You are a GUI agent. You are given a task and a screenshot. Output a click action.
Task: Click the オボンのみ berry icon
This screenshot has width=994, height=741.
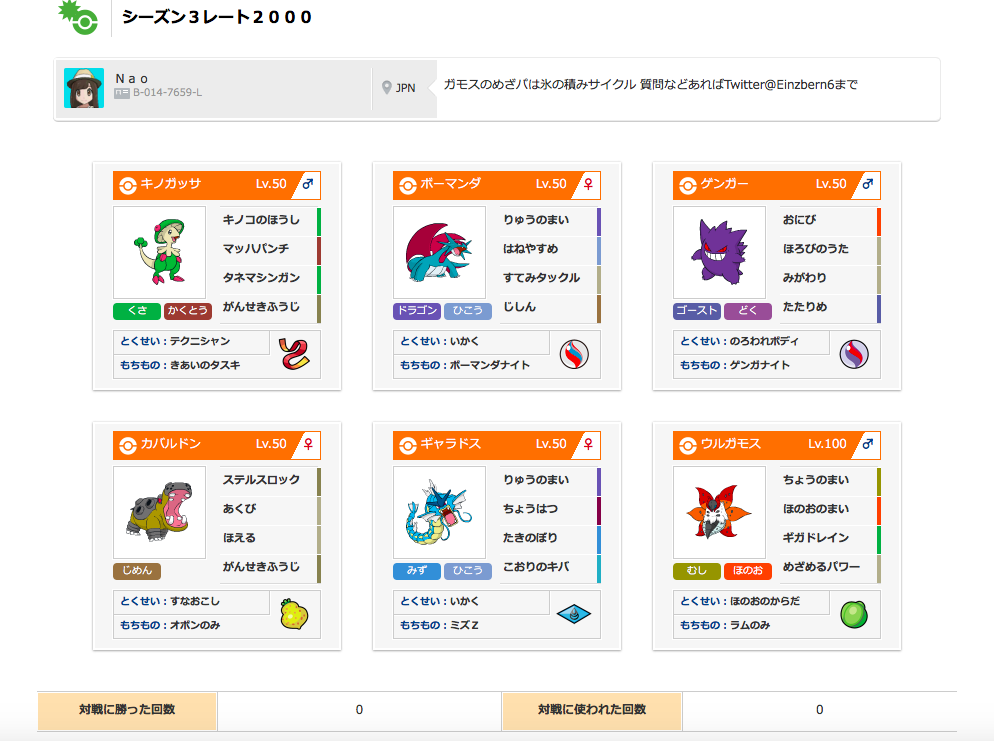pos(294,614)
